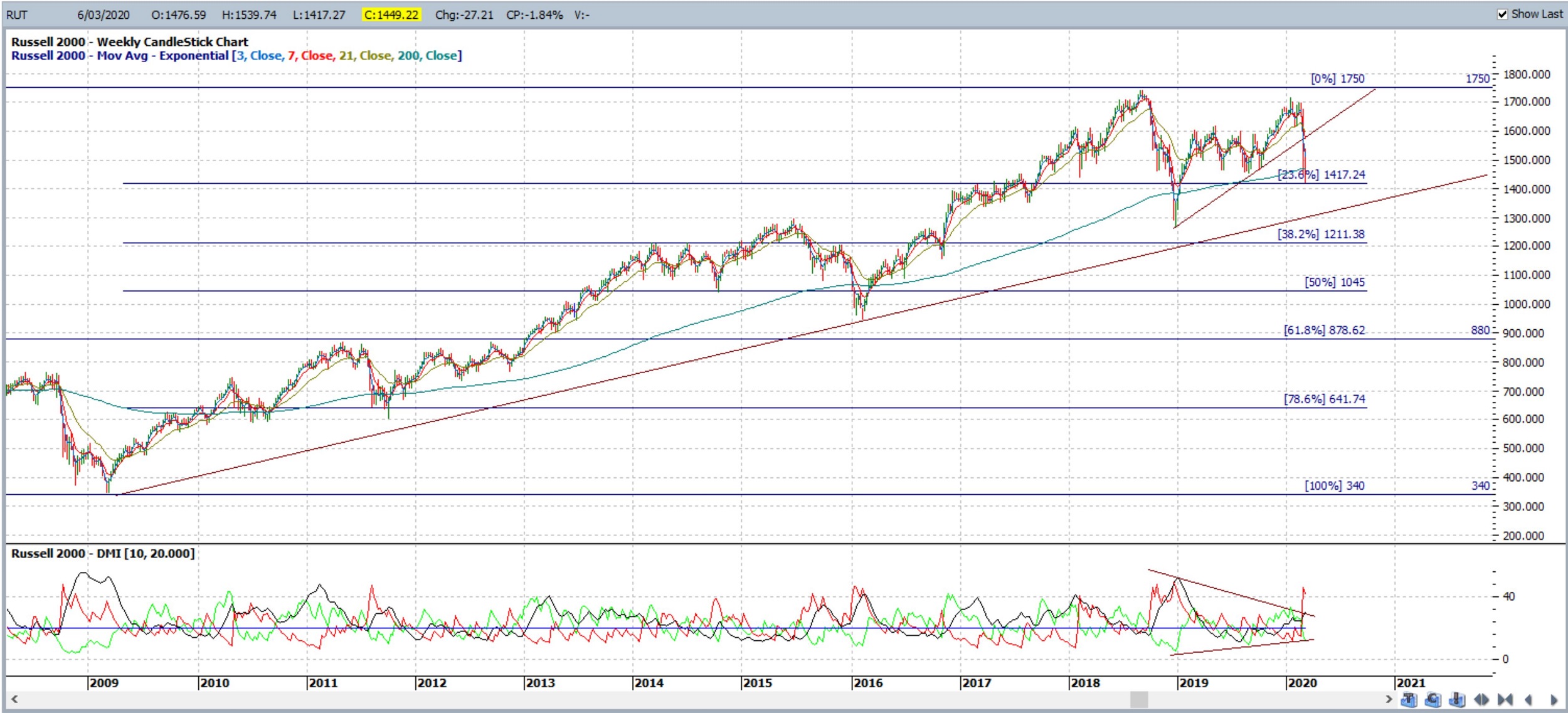Click the 2021 year label on time axis

click(1411, 683)
